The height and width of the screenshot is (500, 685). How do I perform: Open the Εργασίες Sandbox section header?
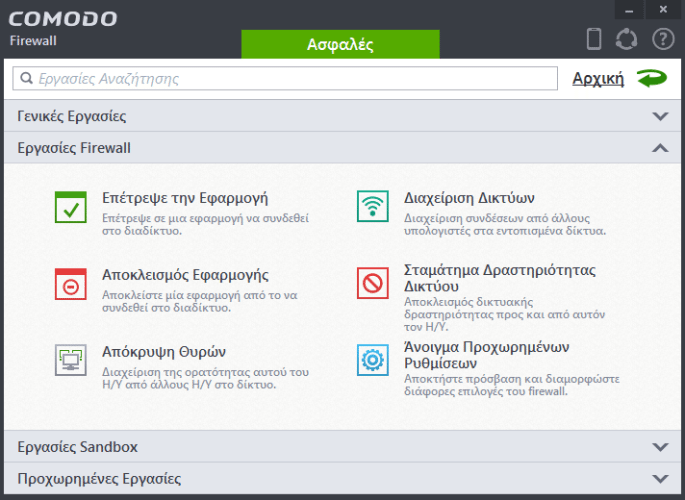342,446
